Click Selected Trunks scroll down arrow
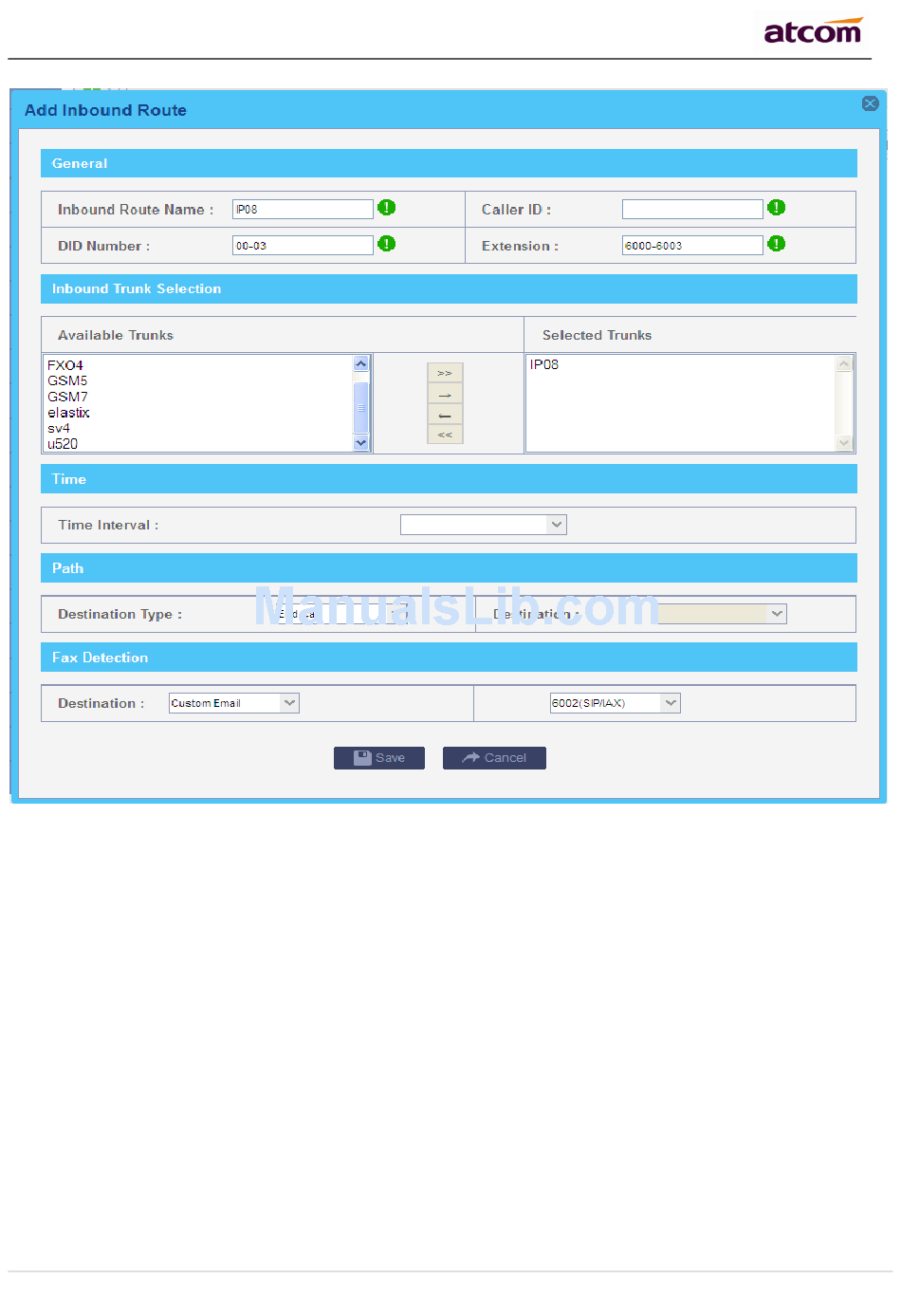The height and width of the screenshot is (1316, 901). click(844, 443)
